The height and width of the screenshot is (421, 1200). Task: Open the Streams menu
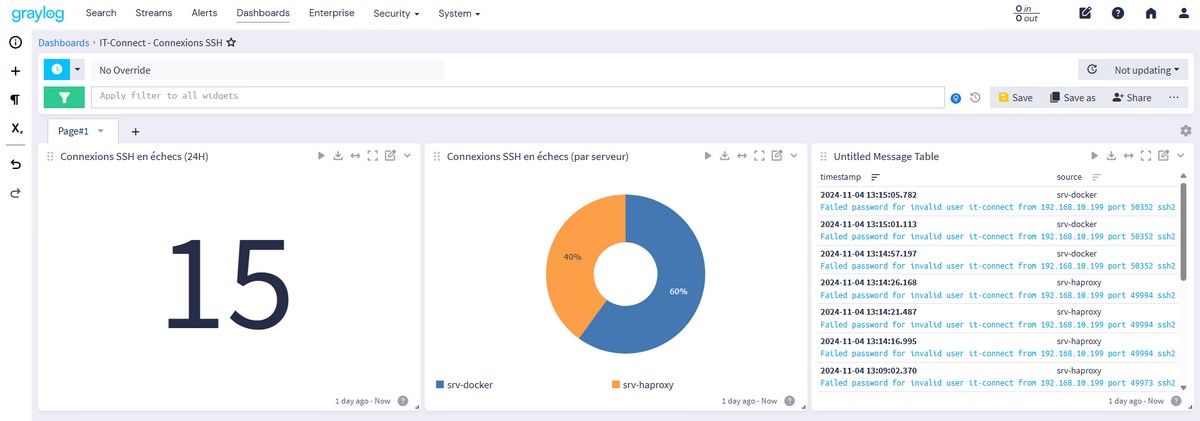tap(153, 13)
